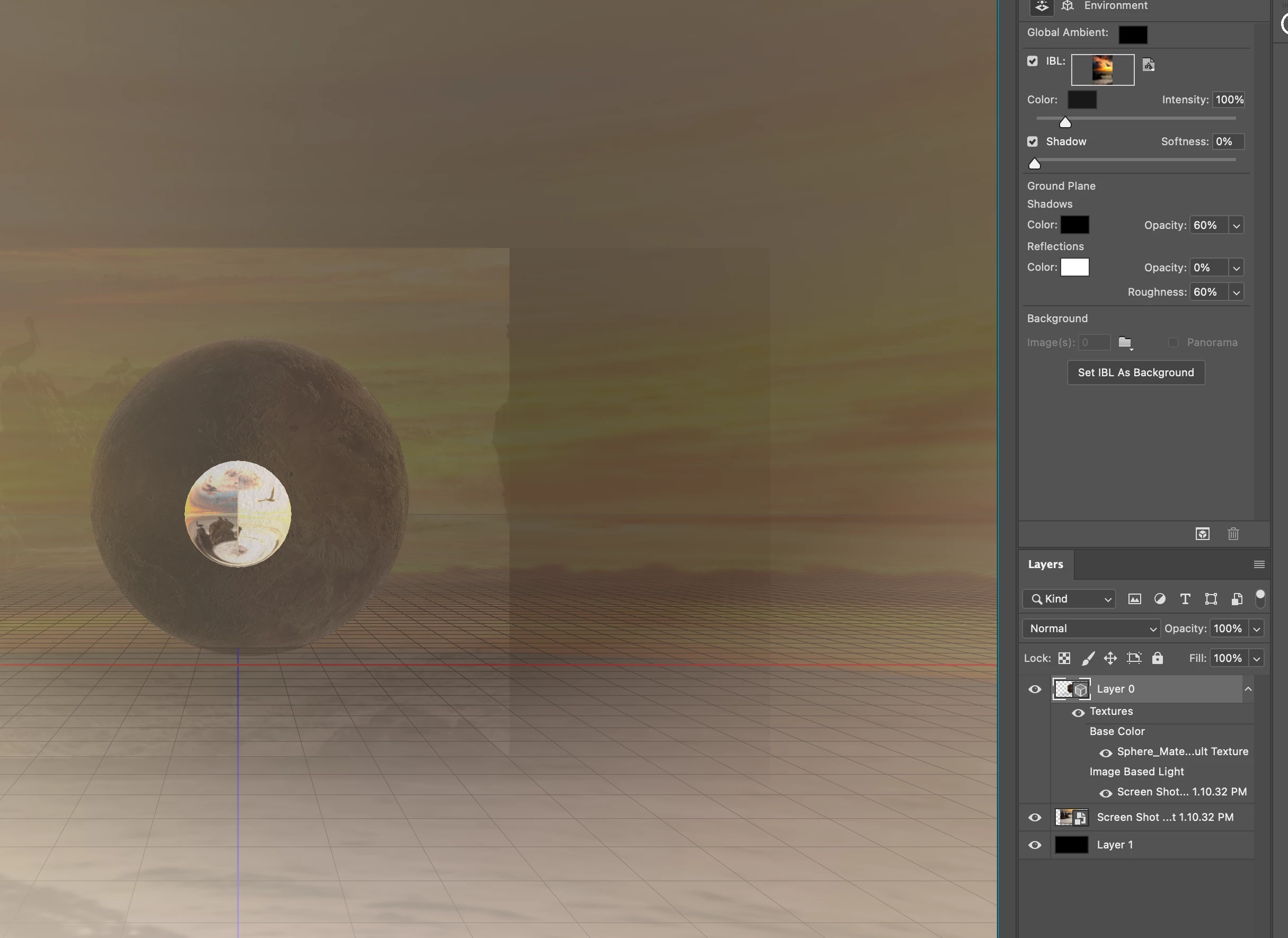Uncheck the IBL checkbox

pos(1033,61)
